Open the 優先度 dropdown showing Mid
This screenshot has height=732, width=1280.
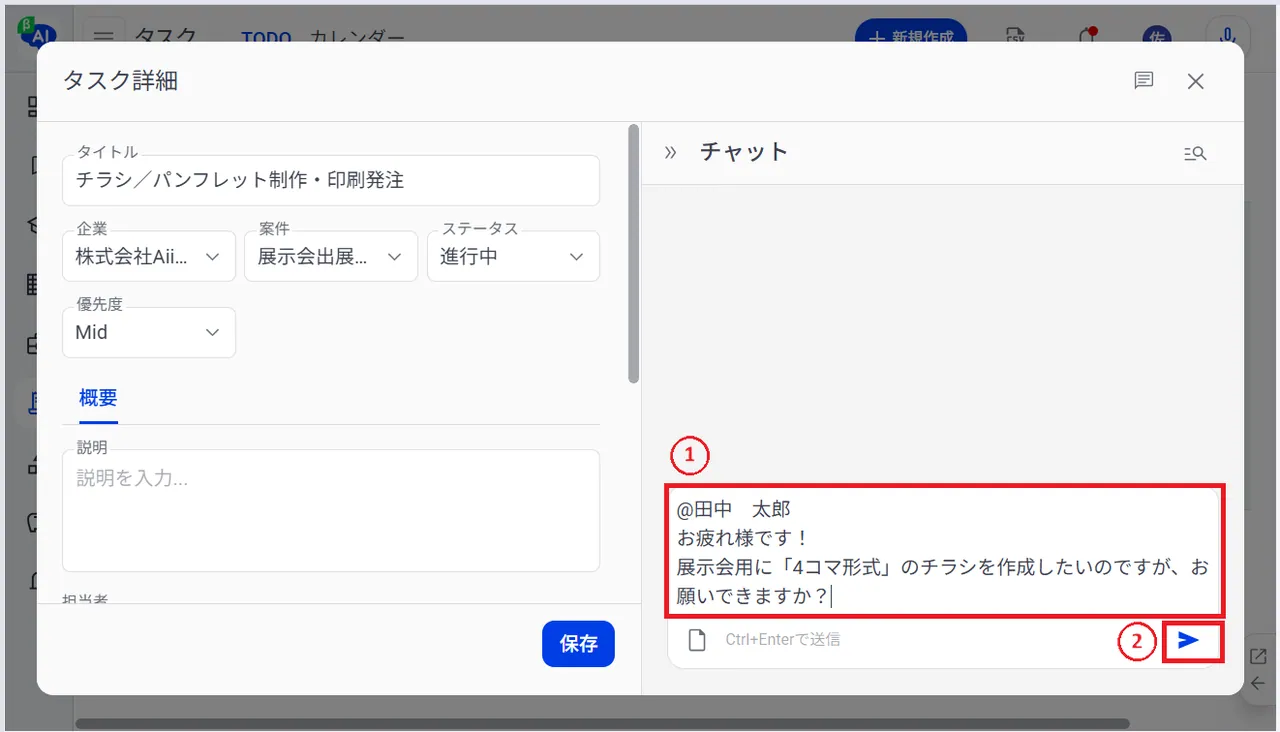pos(149,332)
